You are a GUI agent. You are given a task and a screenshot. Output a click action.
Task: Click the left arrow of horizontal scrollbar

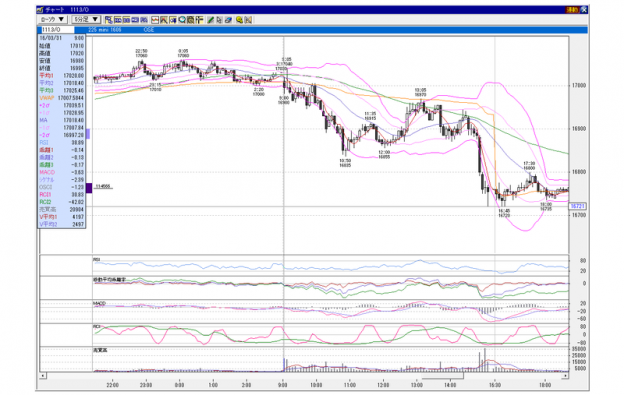43,376
